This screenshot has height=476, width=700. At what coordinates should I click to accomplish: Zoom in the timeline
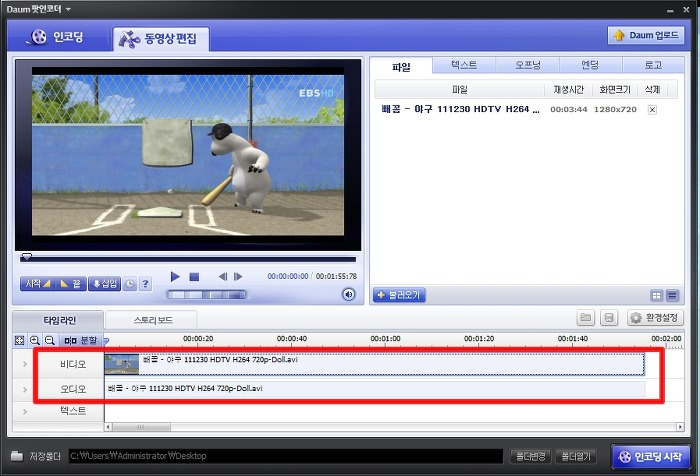pos(34,340)
